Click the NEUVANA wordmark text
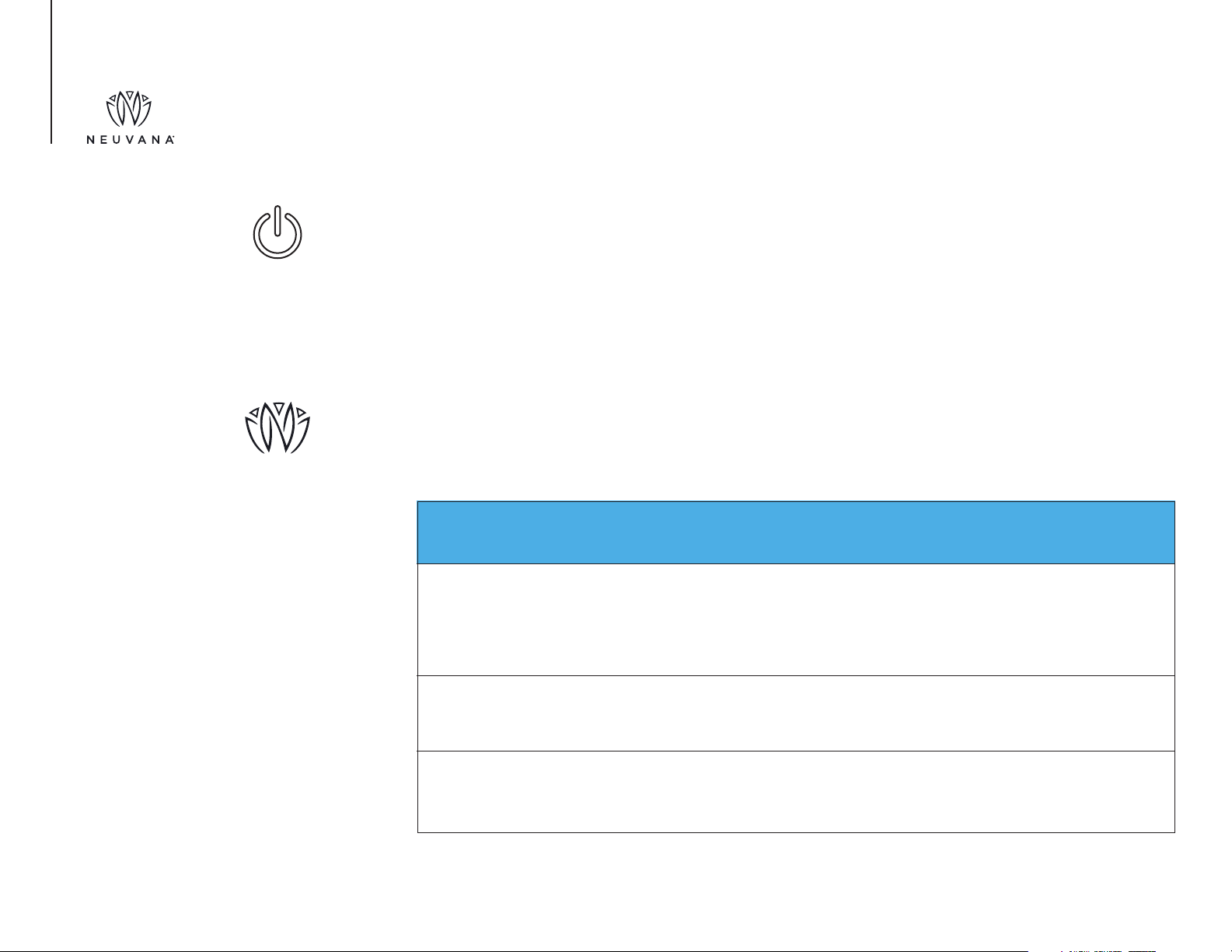This screenshot has width=1232, height=952. click(x=128, y=140)
